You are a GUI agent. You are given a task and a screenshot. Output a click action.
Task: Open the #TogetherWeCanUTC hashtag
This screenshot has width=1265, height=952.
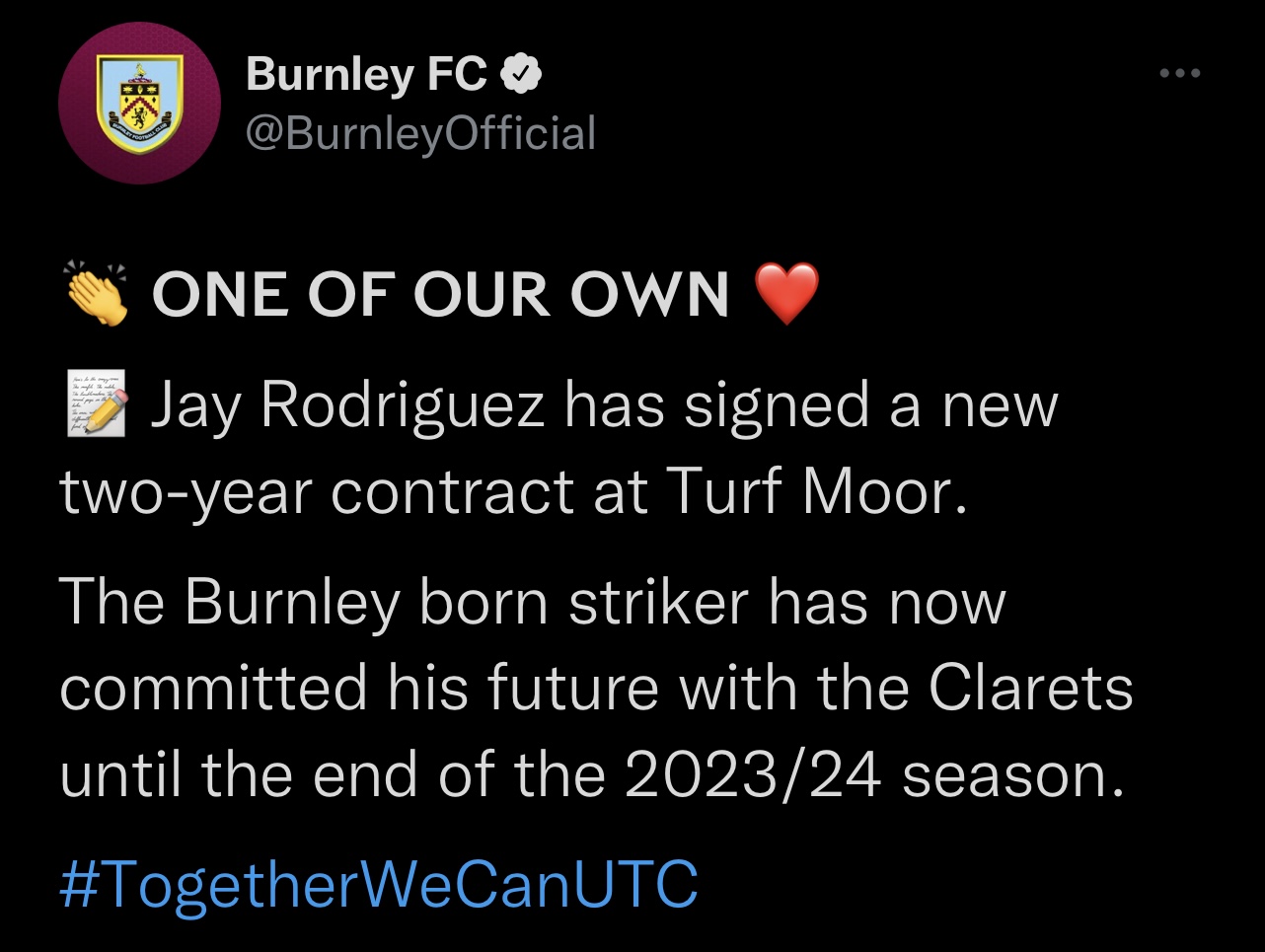378,883
